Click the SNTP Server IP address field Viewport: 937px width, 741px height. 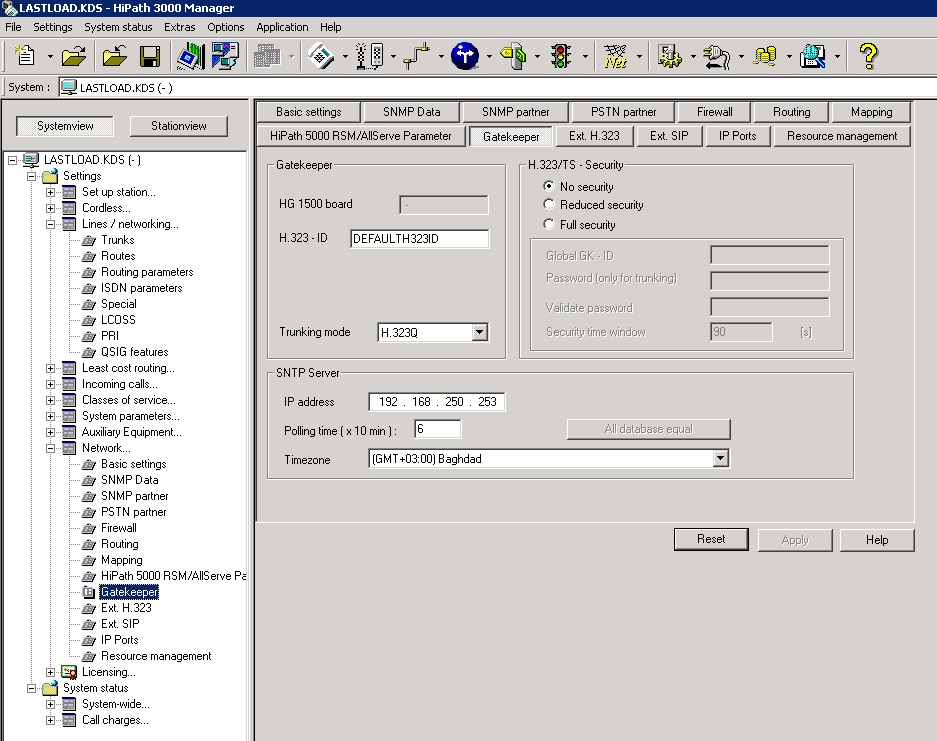click(437, 402)
